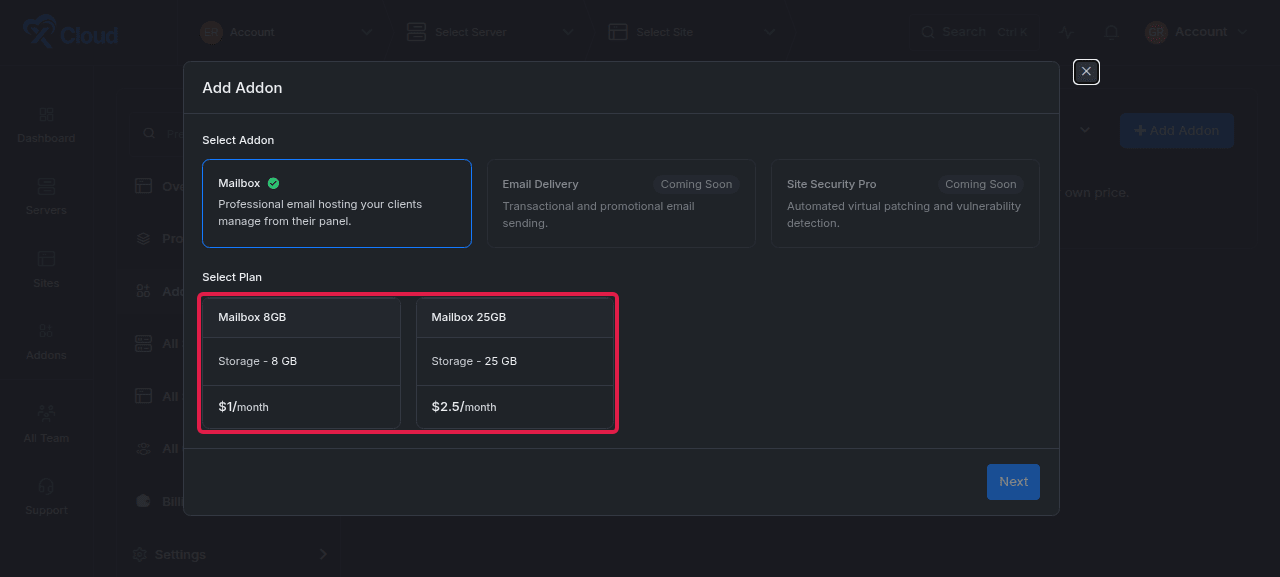Viewport: 1280px width, 577px height.
Task: Expand the Settings menu chevron
Action: pos(323,554)
